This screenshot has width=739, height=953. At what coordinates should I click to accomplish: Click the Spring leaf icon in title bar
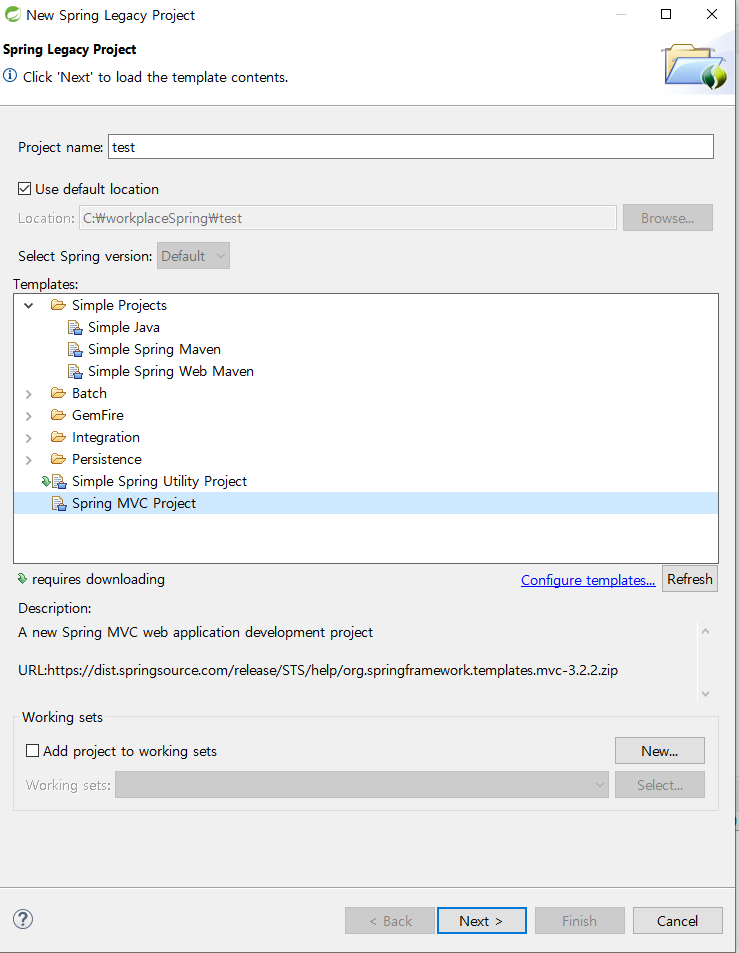click(x=13, y=15)
